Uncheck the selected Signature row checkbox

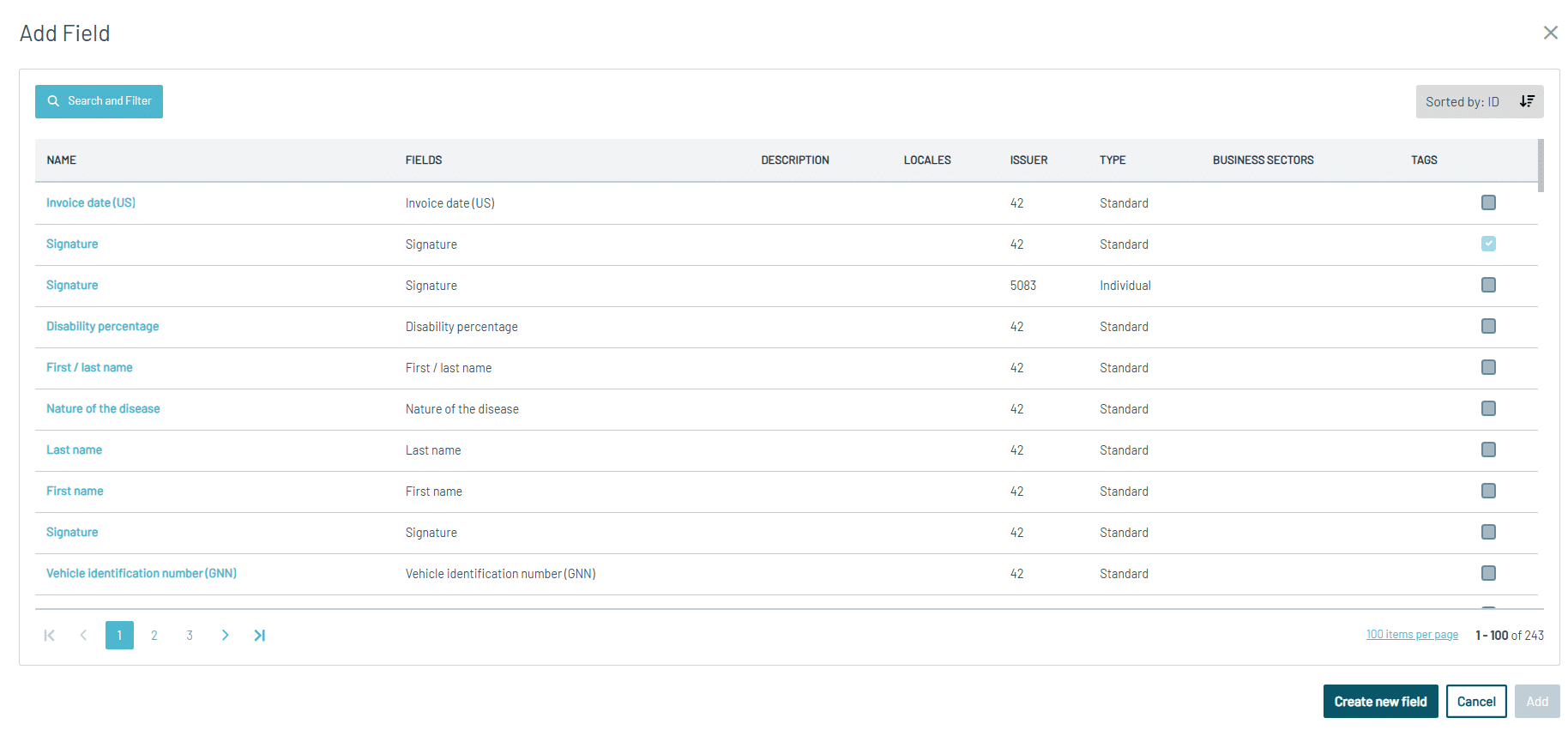coord(1488,244)
